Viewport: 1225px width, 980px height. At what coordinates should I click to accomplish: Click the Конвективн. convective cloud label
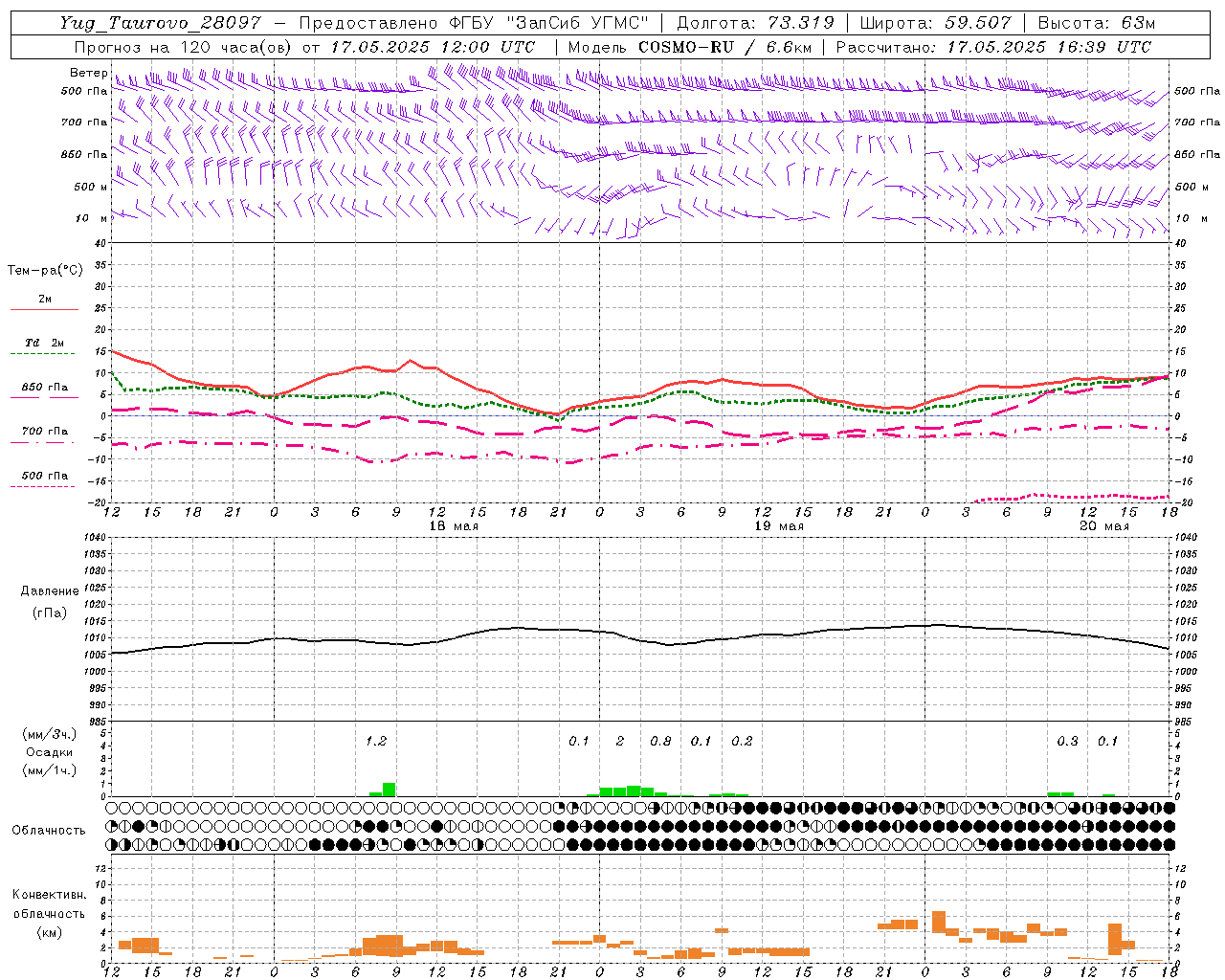(50, 895)
